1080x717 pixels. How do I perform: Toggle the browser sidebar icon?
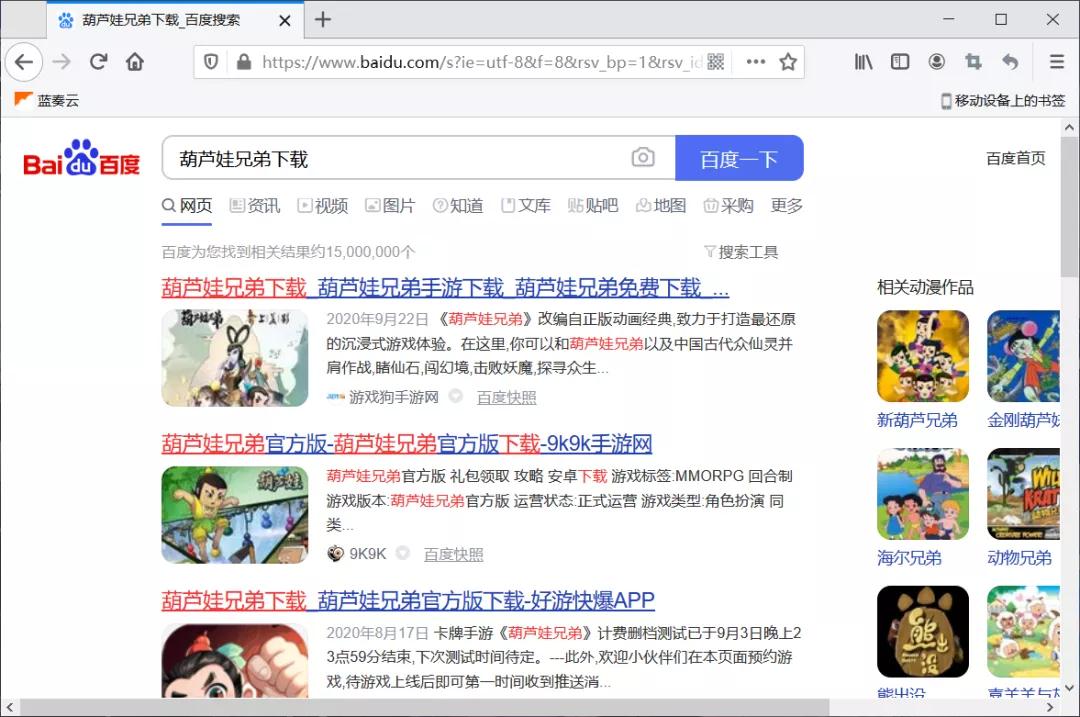(900, 61)
